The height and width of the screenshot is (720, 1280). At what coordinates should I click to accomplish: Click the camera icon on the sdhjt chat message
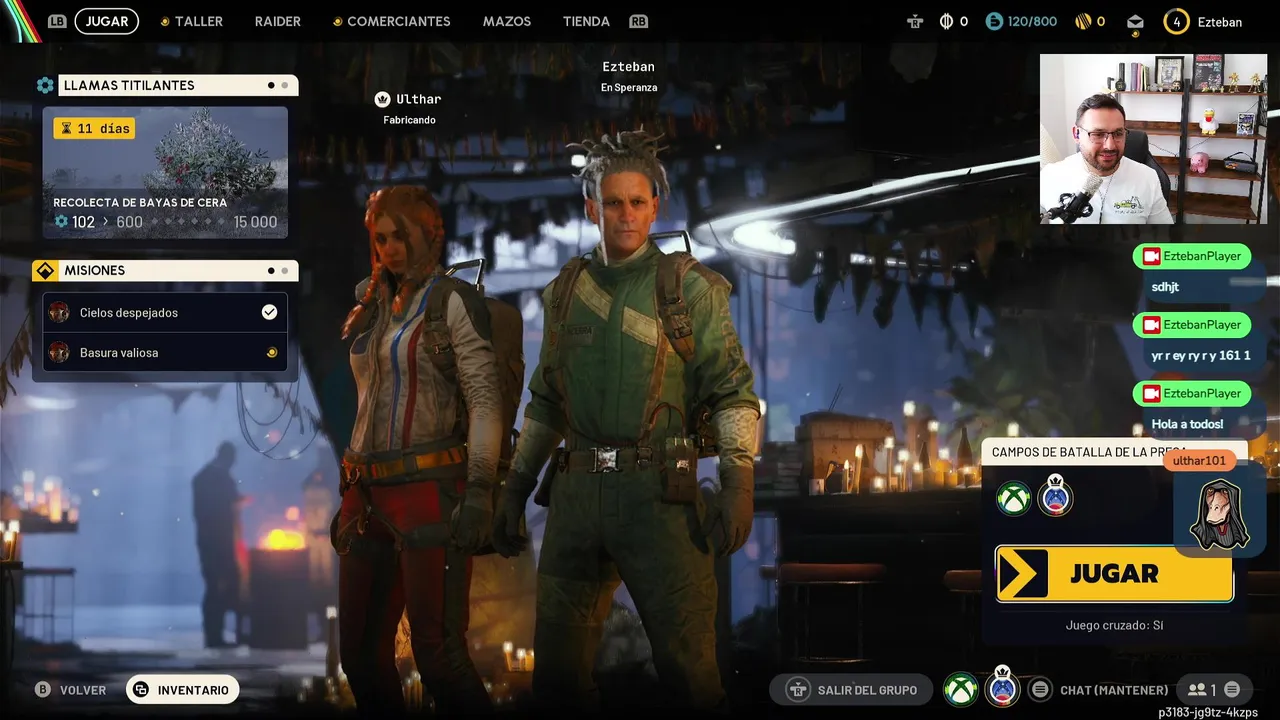point(1151,257)
